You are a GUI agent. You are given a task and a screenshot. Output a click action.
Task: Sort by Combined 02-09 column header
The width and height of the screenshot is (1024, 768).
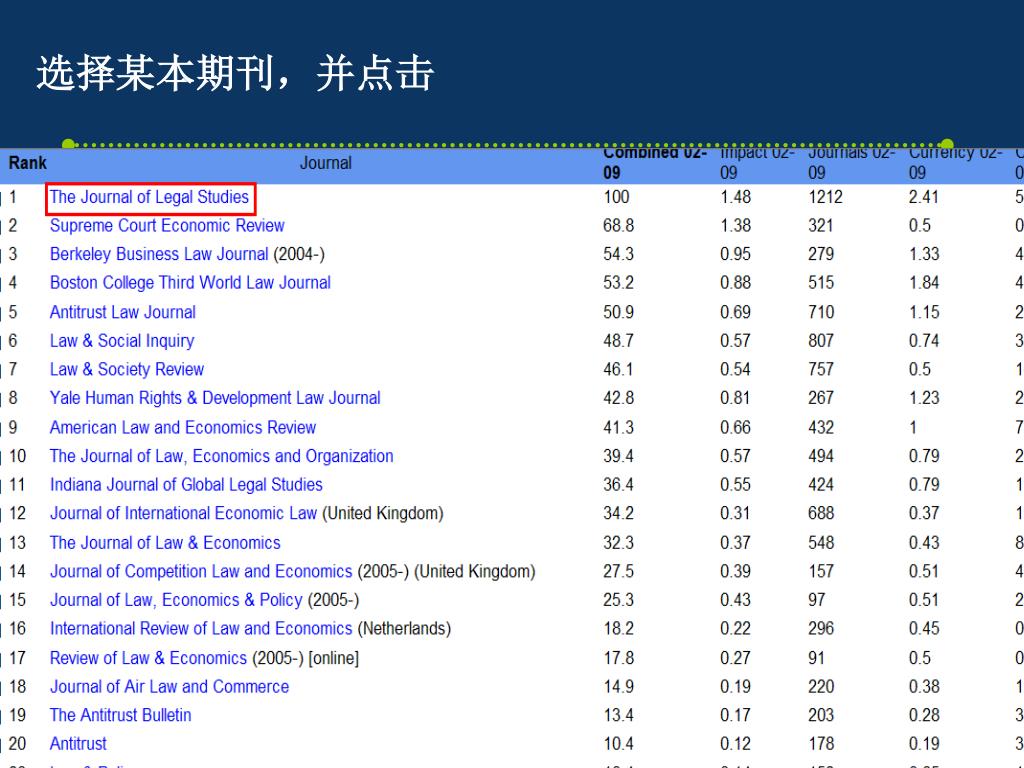click(654, 163)
